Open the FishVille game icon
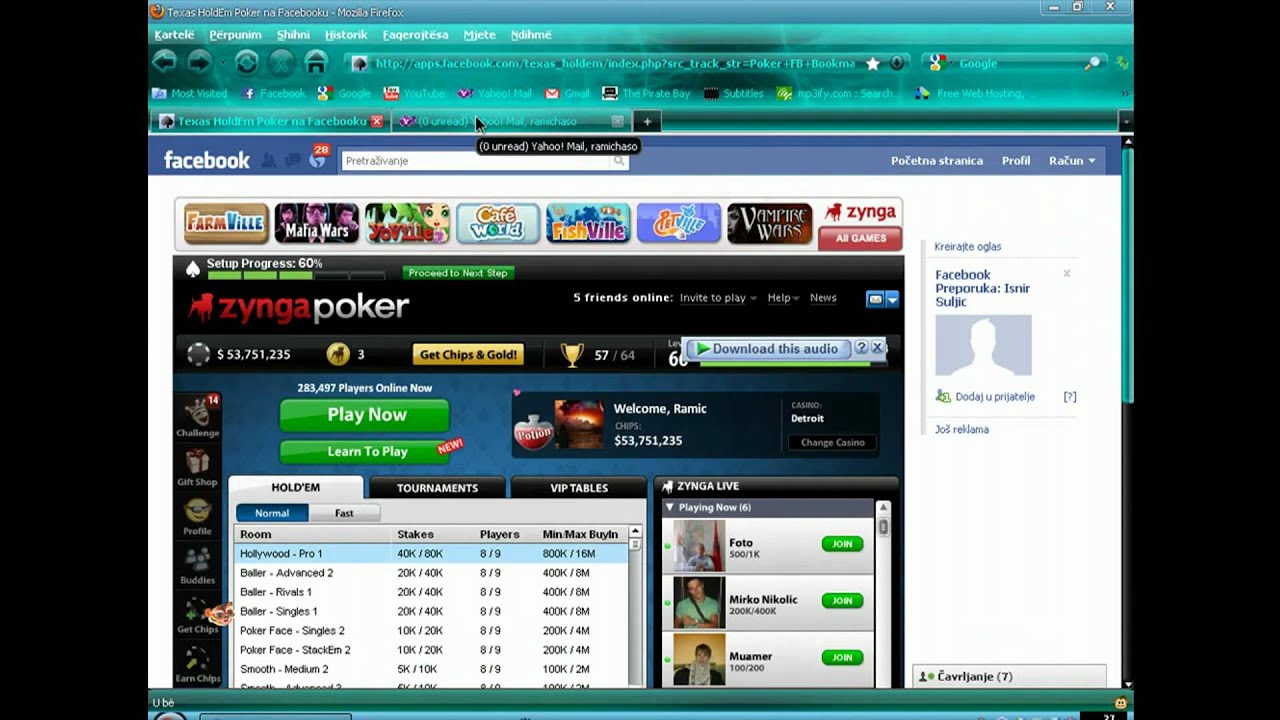Viewport: 1280px width, 720px height. [588, 224]
